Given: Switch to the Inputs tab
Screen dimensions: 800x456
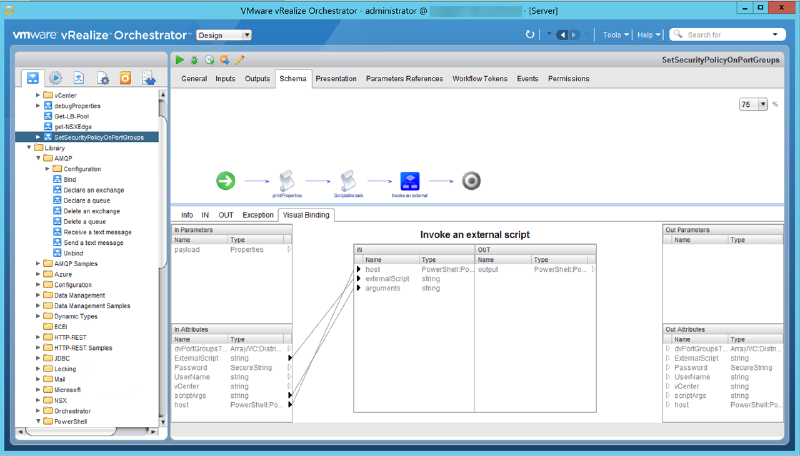Looking at the screenshot, I should pyautogui.click(x=225, y=79).
